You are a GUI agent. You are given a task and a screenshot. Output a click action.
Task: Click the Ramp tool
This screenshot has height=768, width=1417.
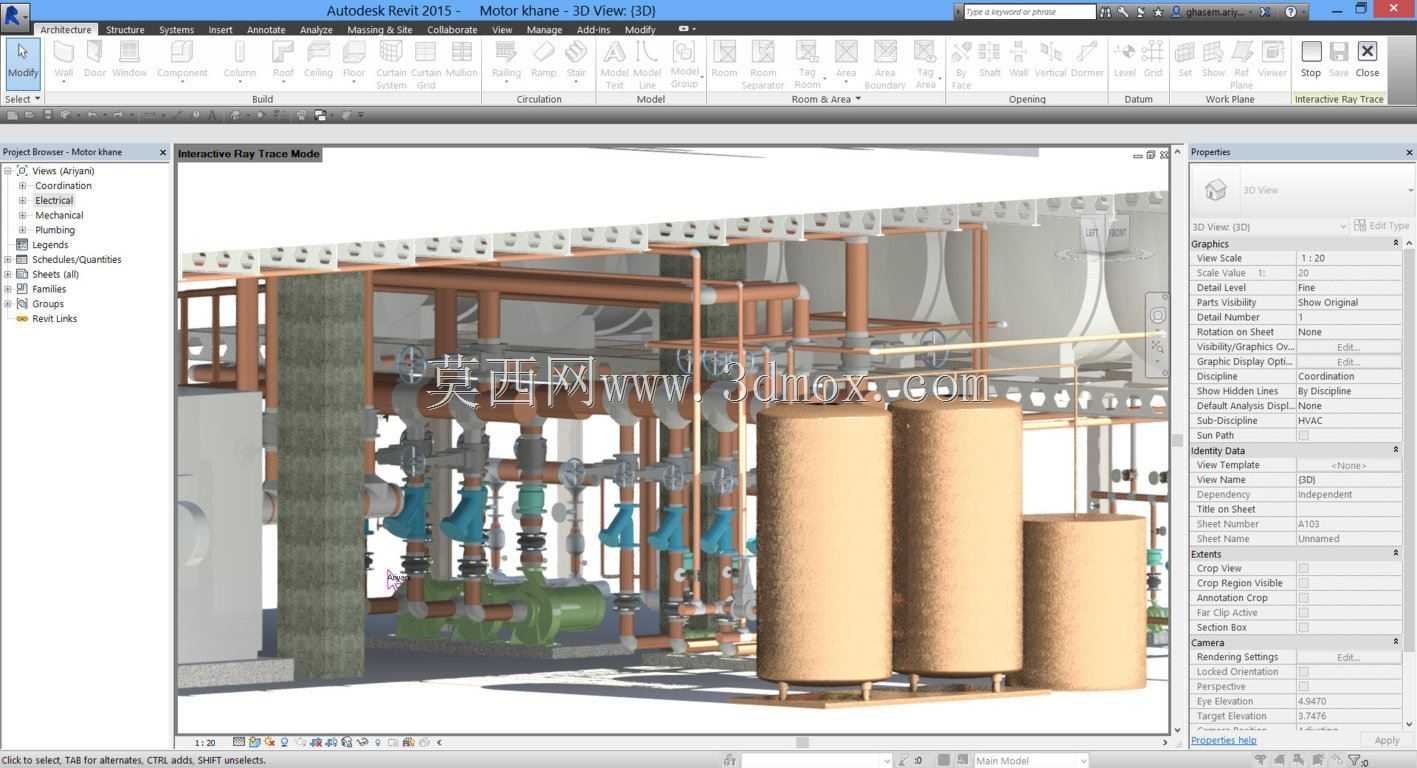coord(543,60)
